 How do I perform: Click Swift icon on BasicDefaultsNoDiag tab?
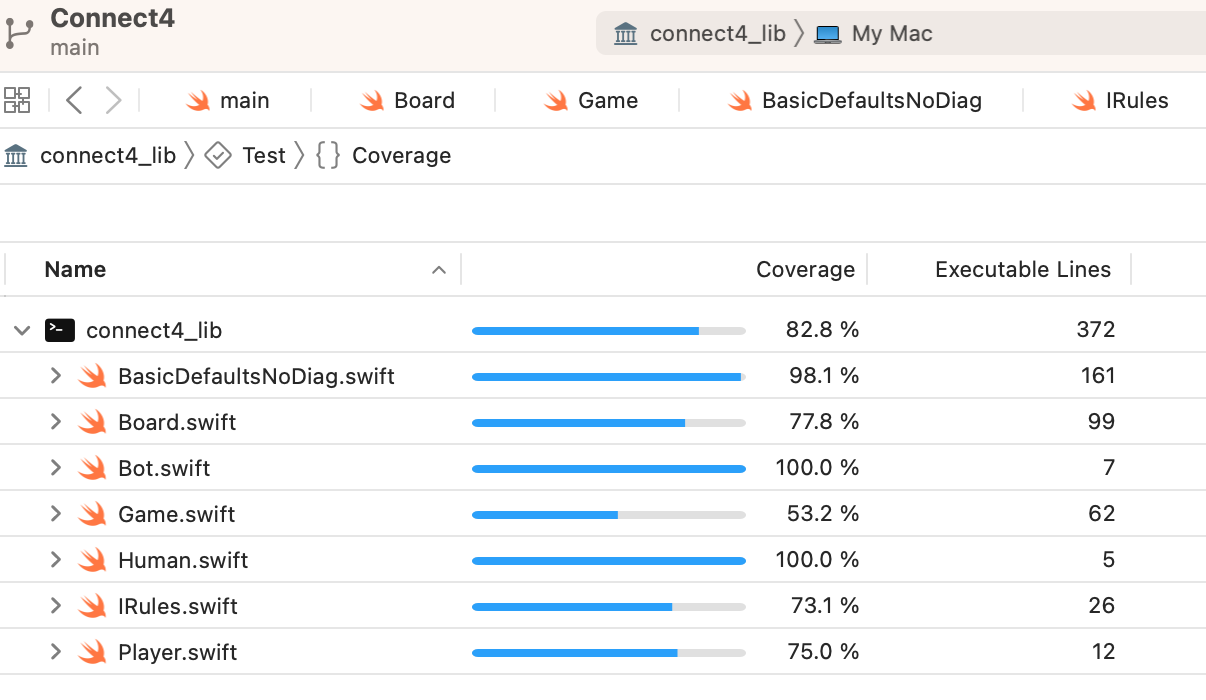740,100
